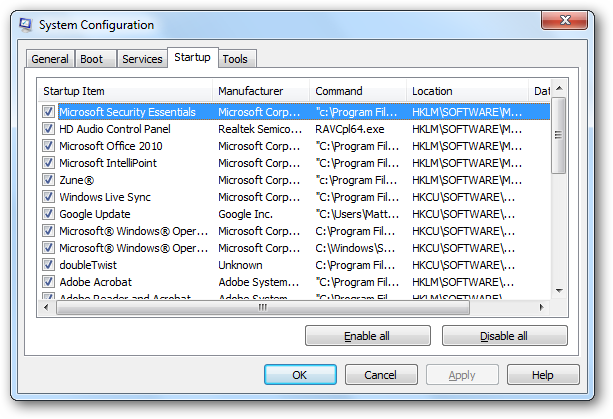Confirm with the OK button
Viewport: 613px width, 419px height.
[300, 375]
